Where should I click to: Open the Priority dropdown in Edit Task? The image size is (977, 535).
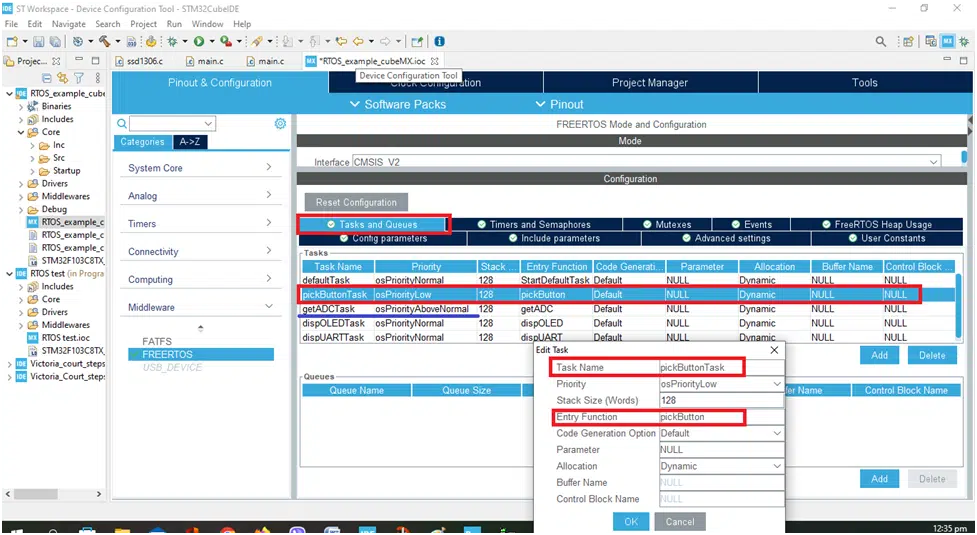777,384
